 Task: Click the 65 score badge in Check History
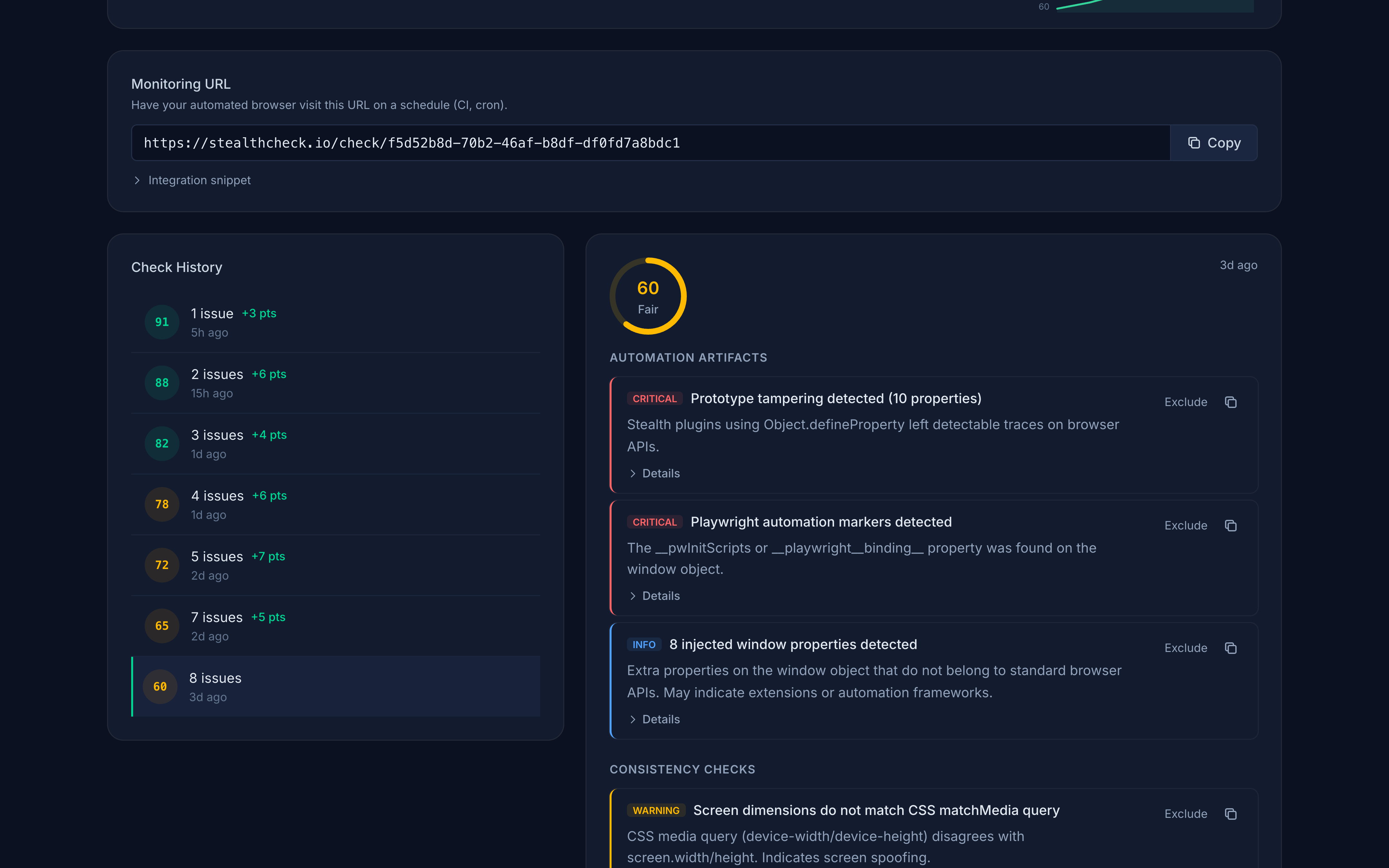[162, 626]
